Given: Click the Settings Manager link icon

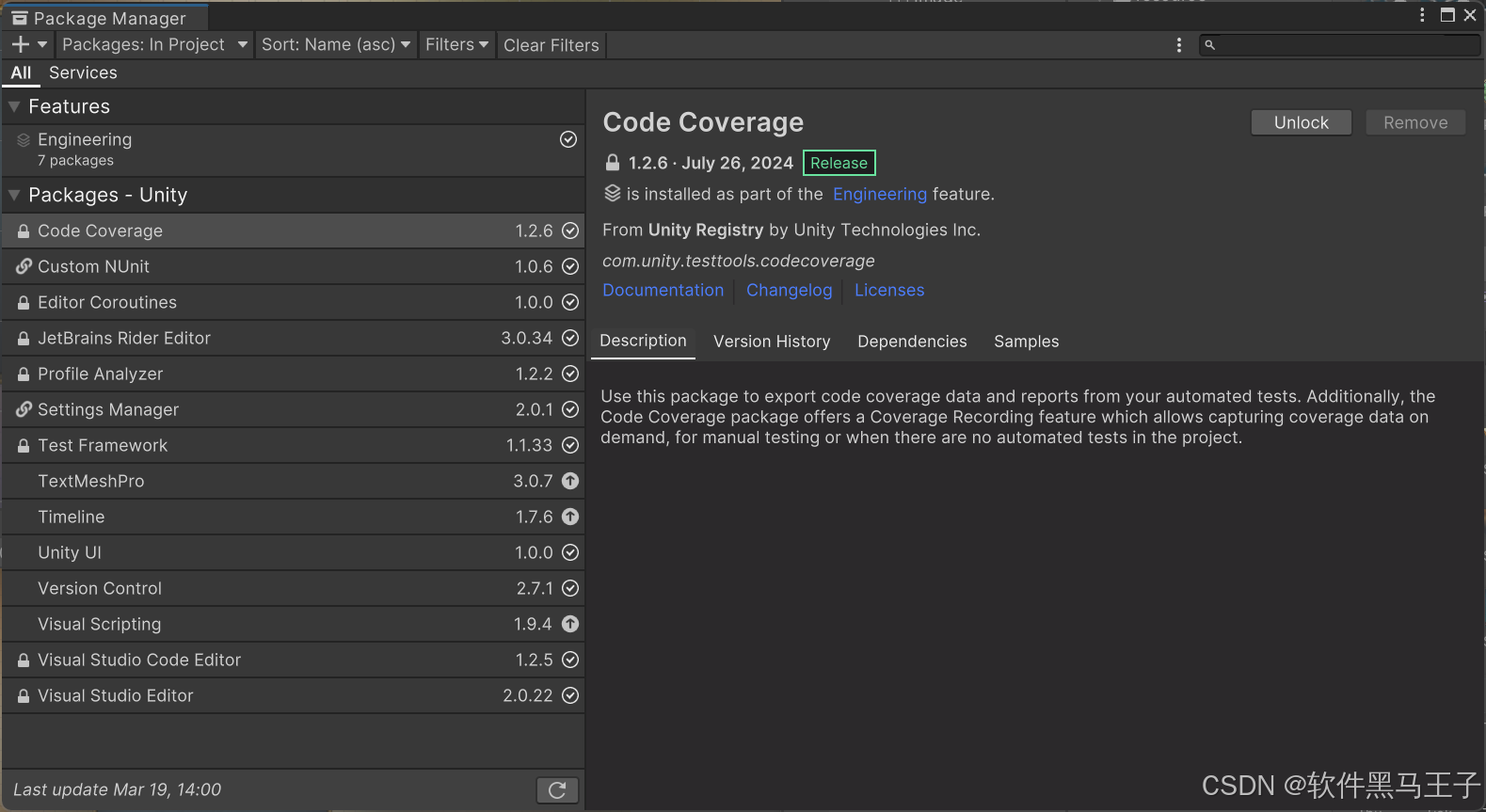Looking at the screenshot, I should (x=24, y=409).
